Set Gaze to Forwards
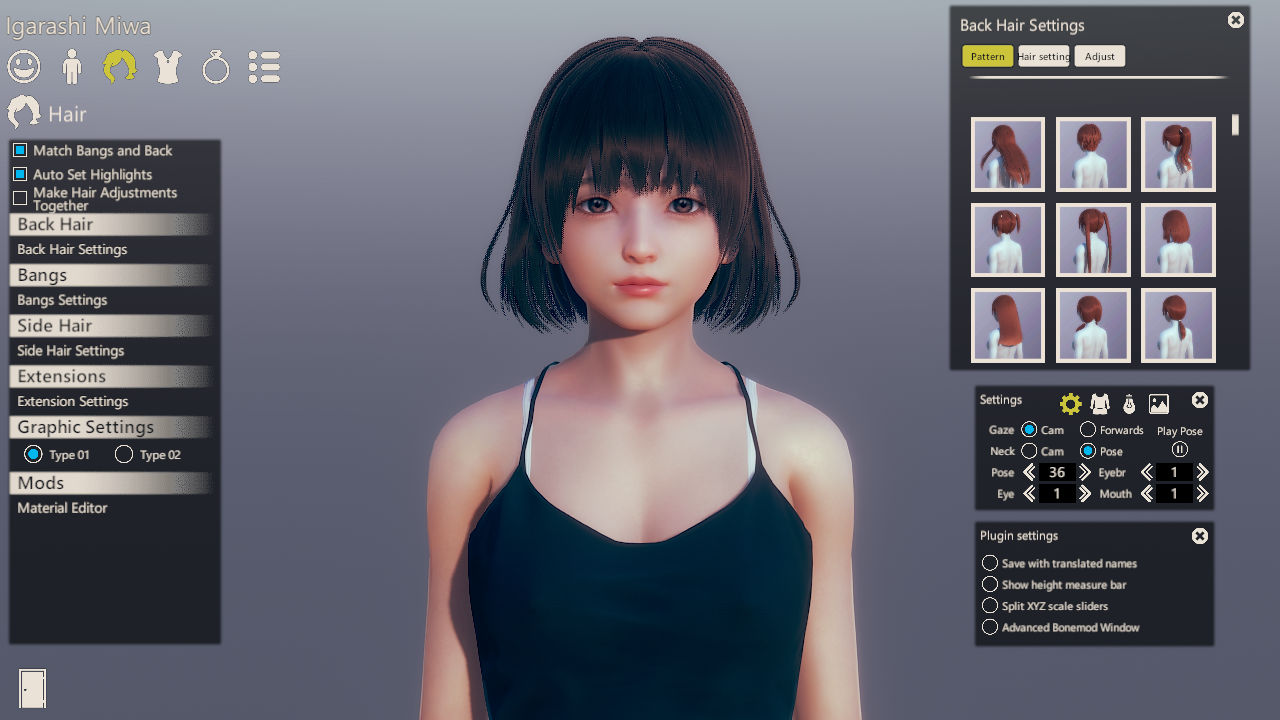The image size is (1280, 720). pyautogui.click(x=1088, y=430)
